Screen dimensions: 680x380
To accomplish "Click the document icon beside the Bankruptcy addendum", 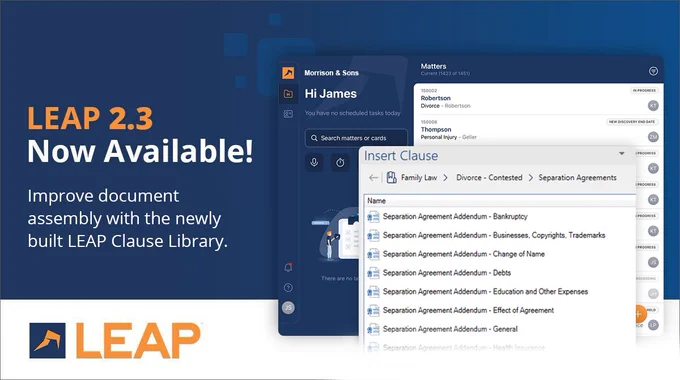I will 373,216.
